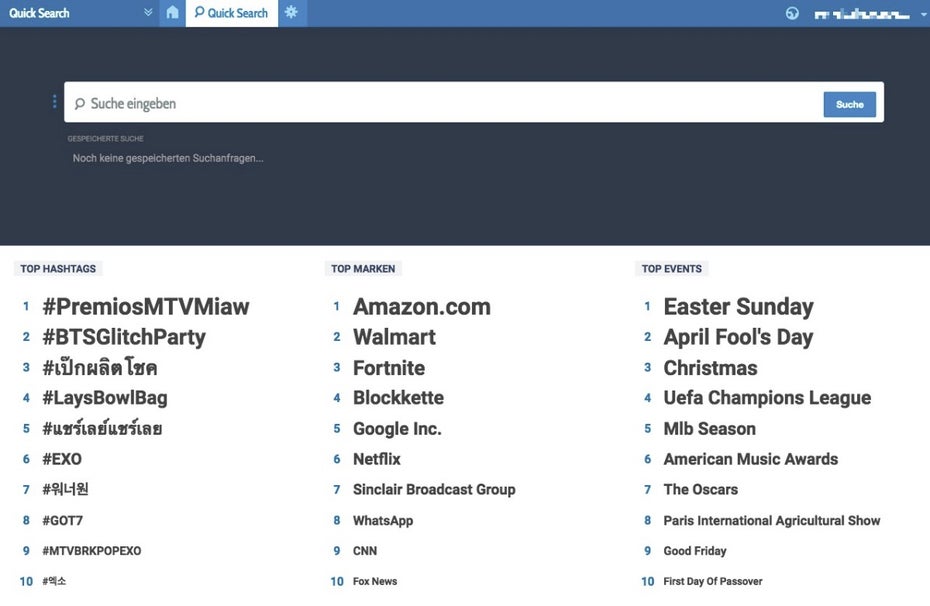Click the user account name in header

[x=862, y=14]
